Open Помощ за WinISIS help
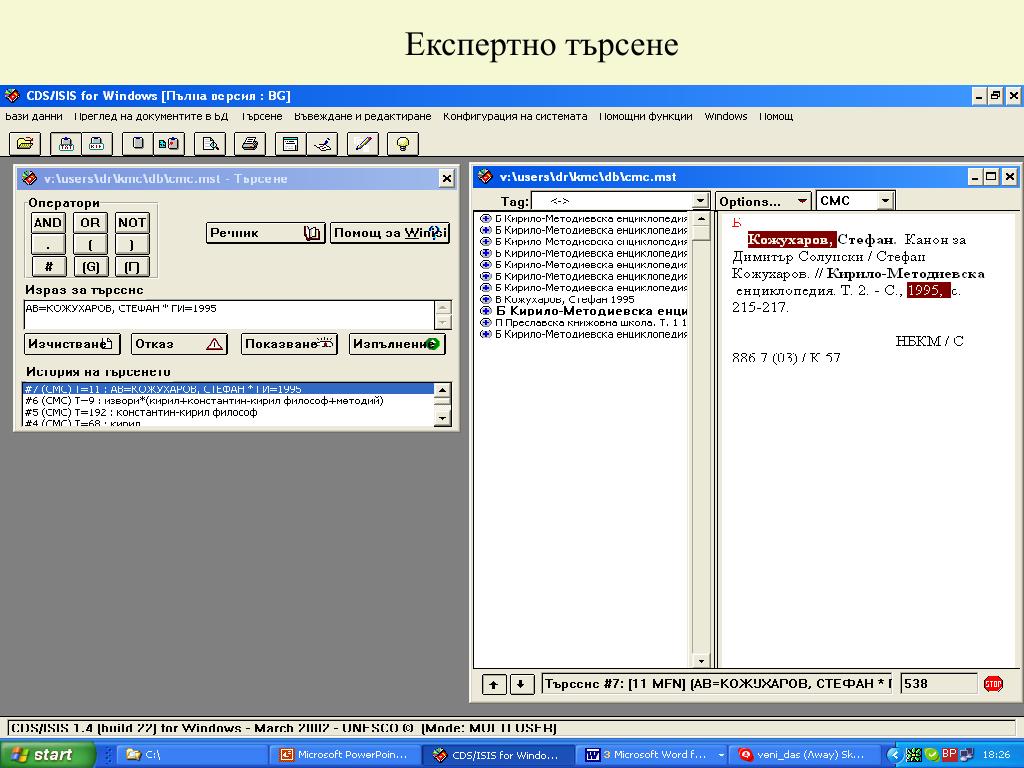 [x=390, y=233]
